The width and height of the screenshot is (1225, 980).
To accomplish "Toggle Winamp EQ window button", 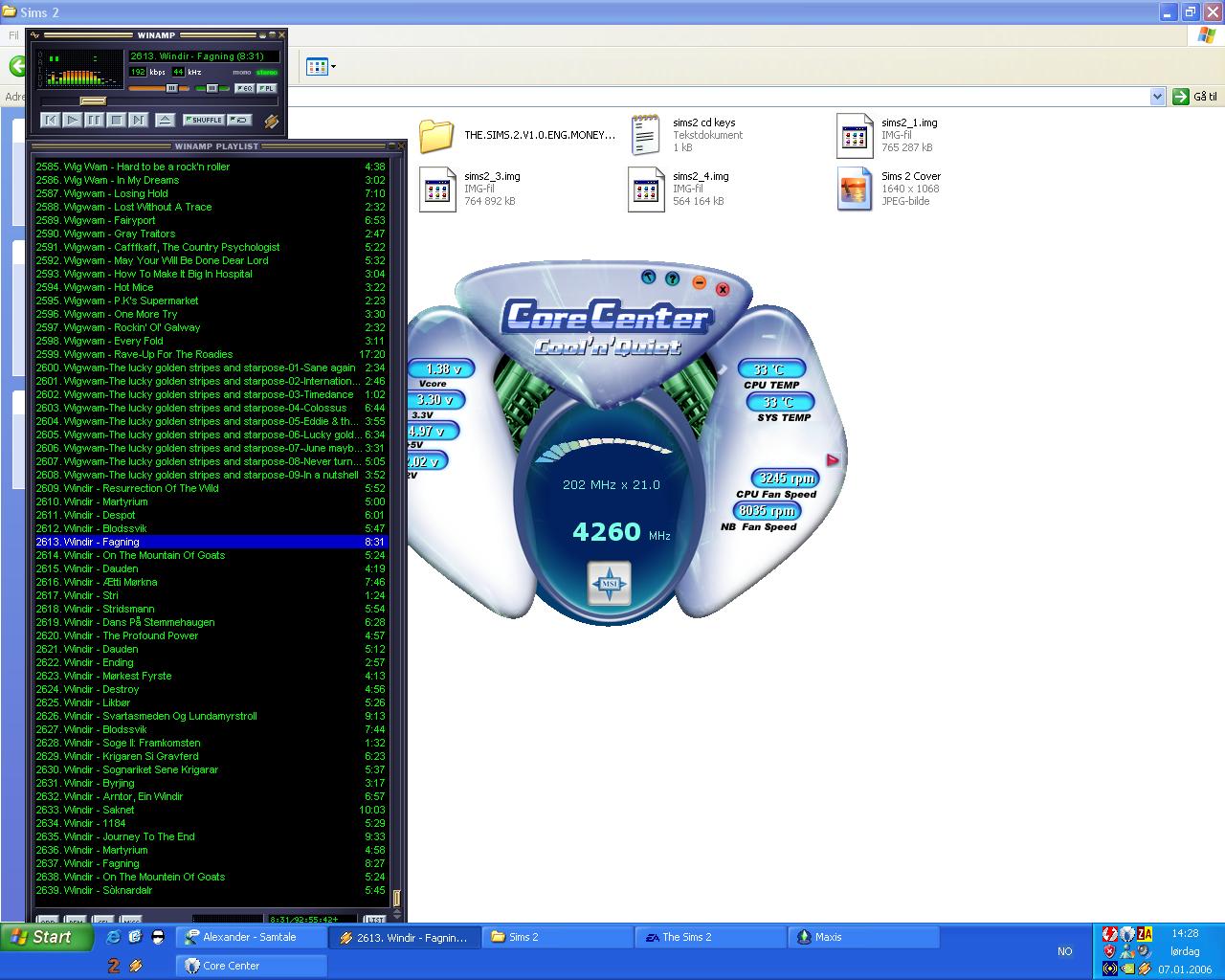I will 245,88.
